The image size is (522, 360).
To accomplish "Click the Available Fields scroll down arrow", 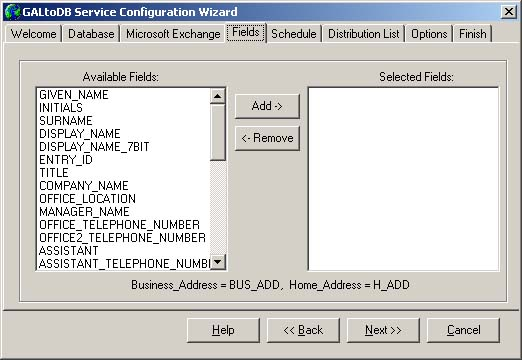I will click(x=218, y=262).
